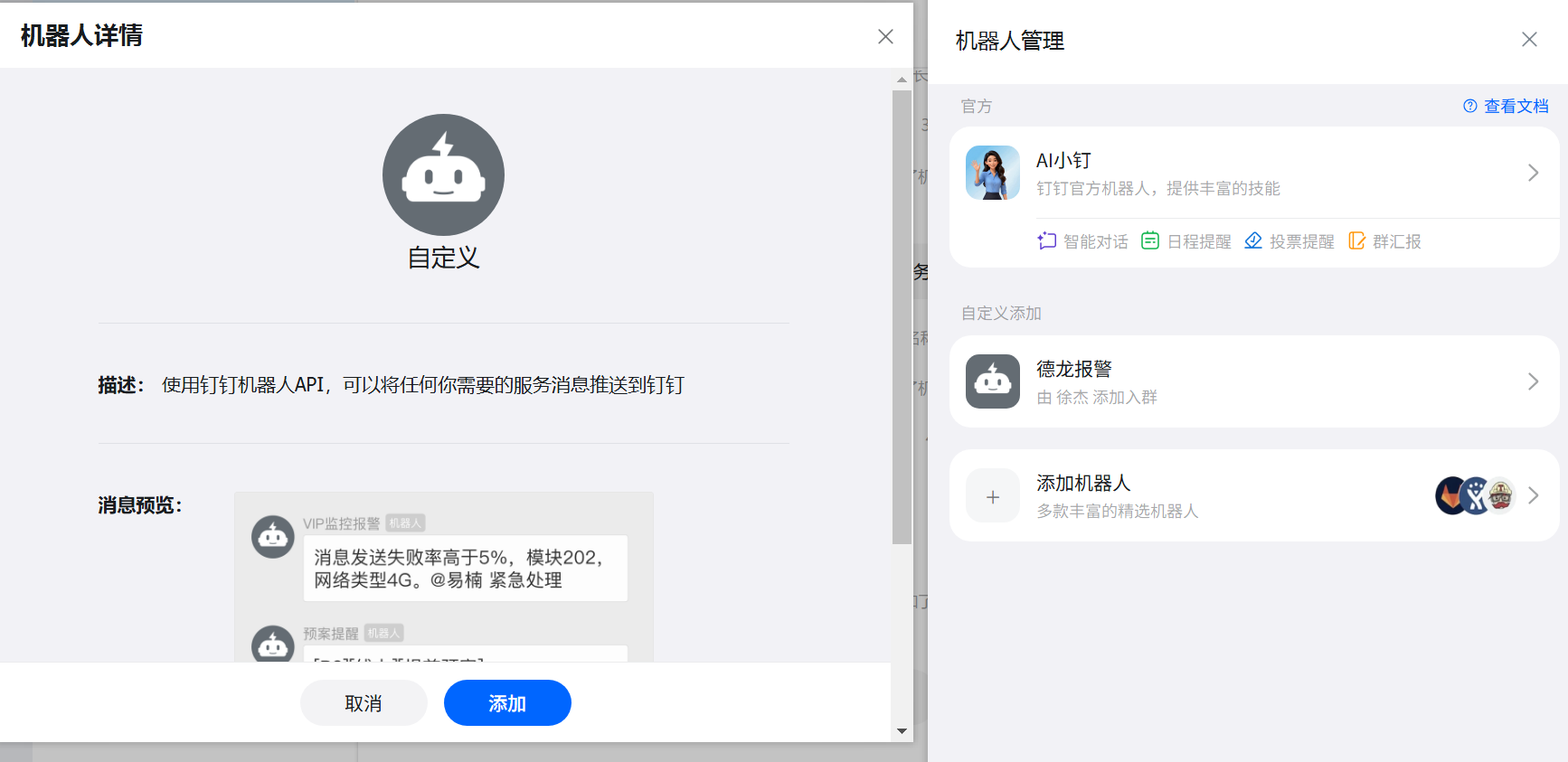Image resolution: width=1568 pixels, height=762 pixels.
Task: Click the robot API description text
Action: pos(423,385)
